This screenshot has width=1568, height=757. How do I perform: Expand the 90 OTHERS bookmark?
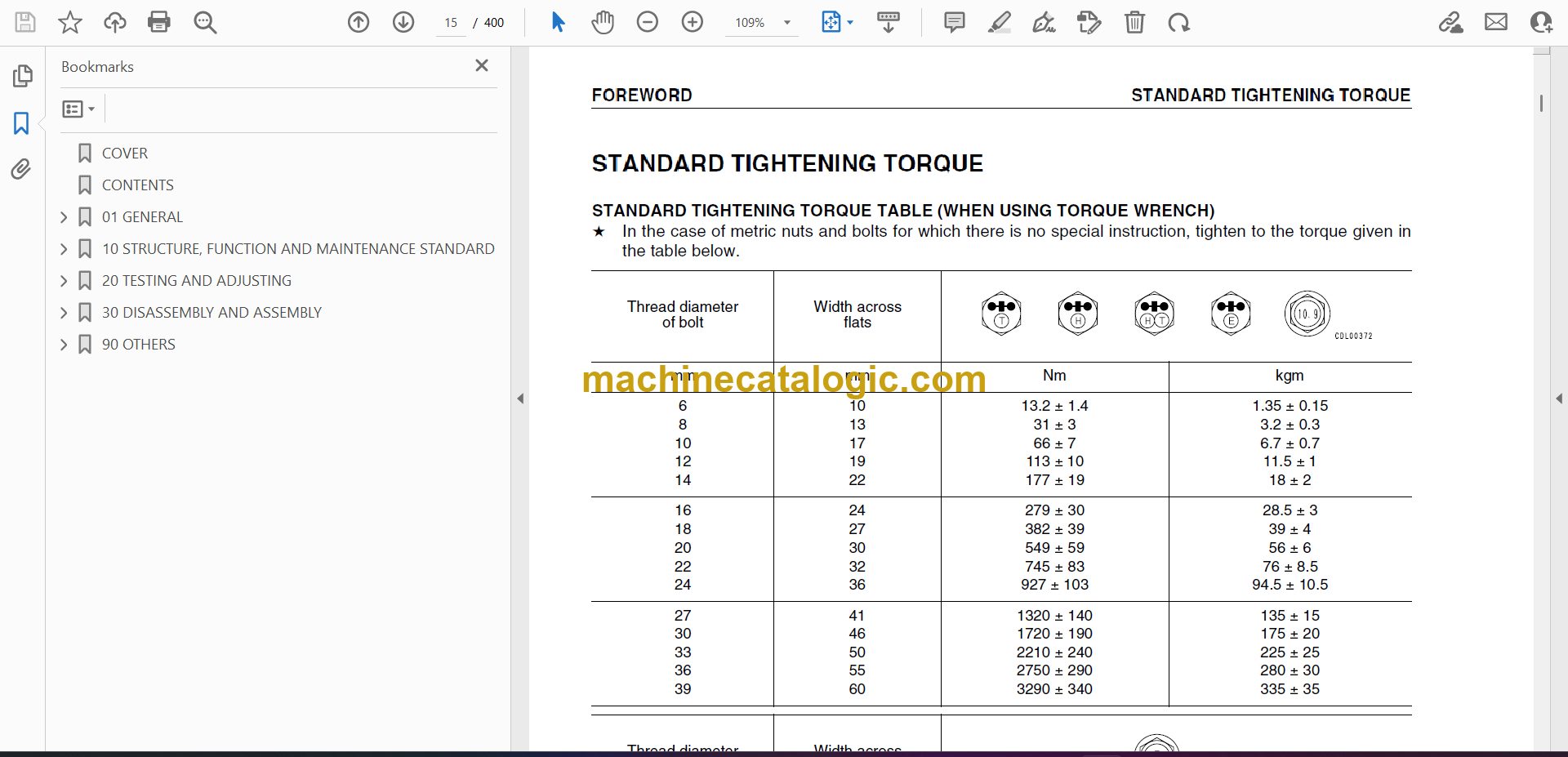pos(64,344)
